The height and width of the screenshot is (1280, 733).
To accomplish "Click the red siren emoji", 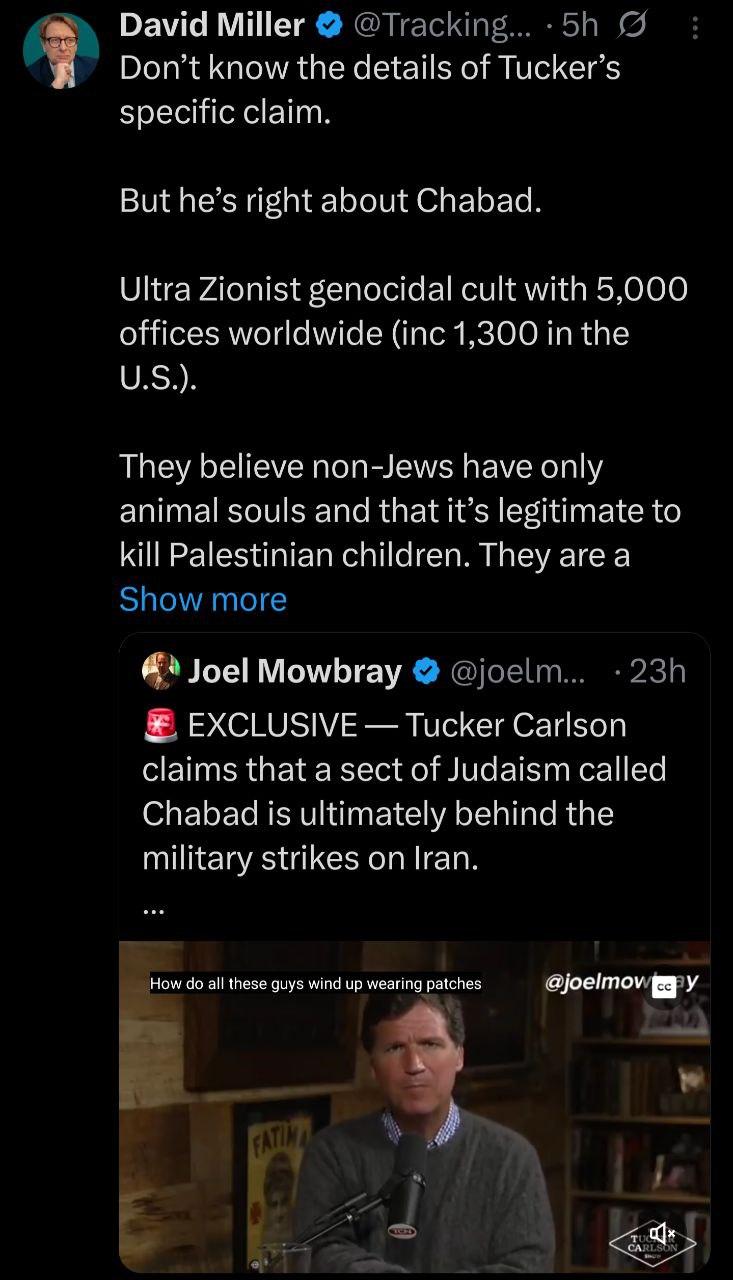I will click(x=161, y=725).
